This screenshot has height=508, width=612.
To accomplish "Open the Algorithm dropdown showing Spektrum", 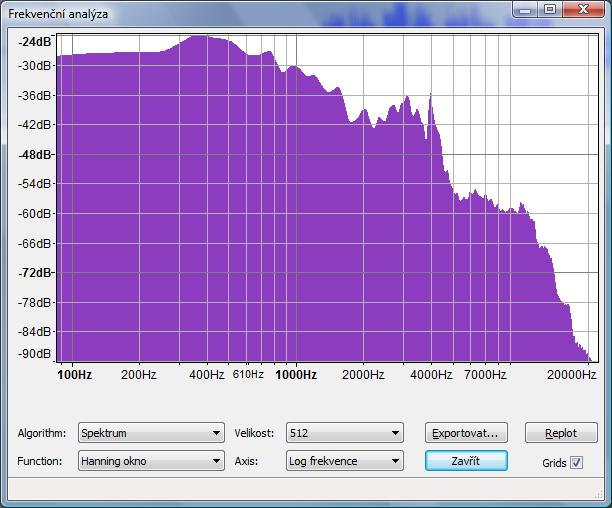I will pyautogui.click(x=151, y=433).
